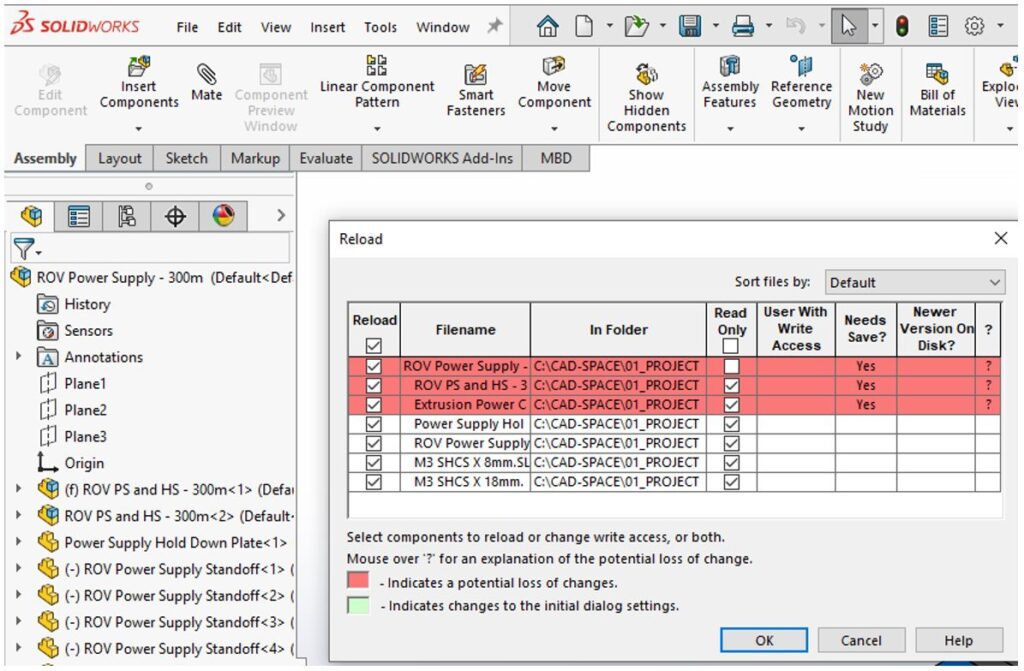
Task: Select the Move Component tool
Action: point(554,85)
